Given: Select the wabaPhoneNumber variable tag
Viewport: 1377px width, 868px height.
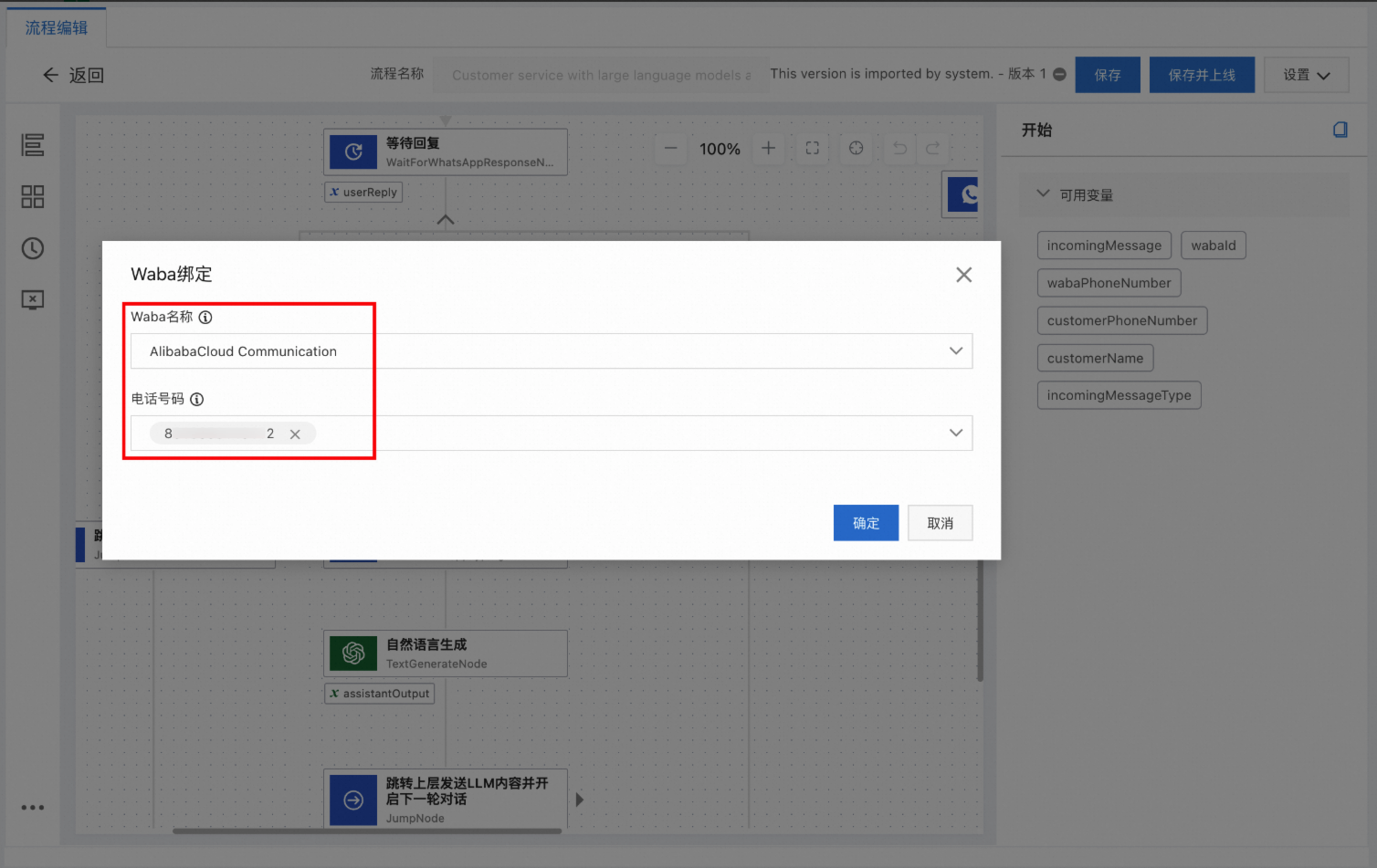Looking at the screenshot, I should click(1109, 283).
